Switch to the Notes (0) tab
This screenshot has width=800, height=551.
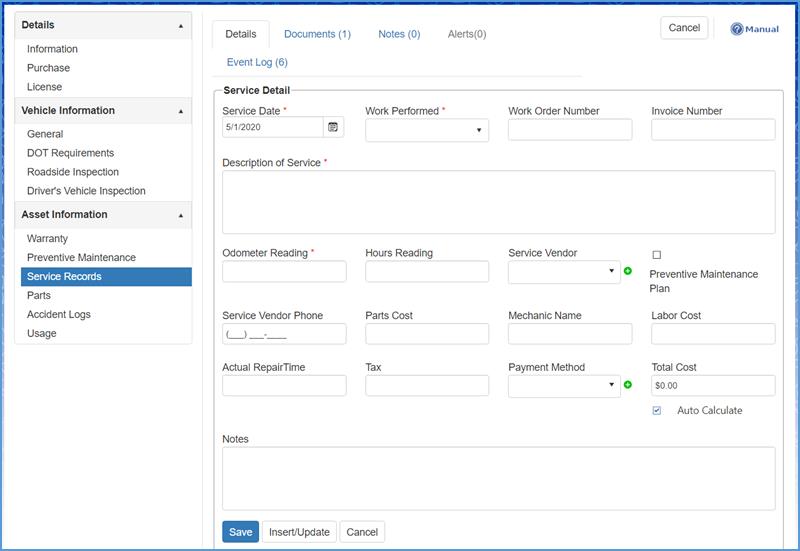tap(399, 34)
